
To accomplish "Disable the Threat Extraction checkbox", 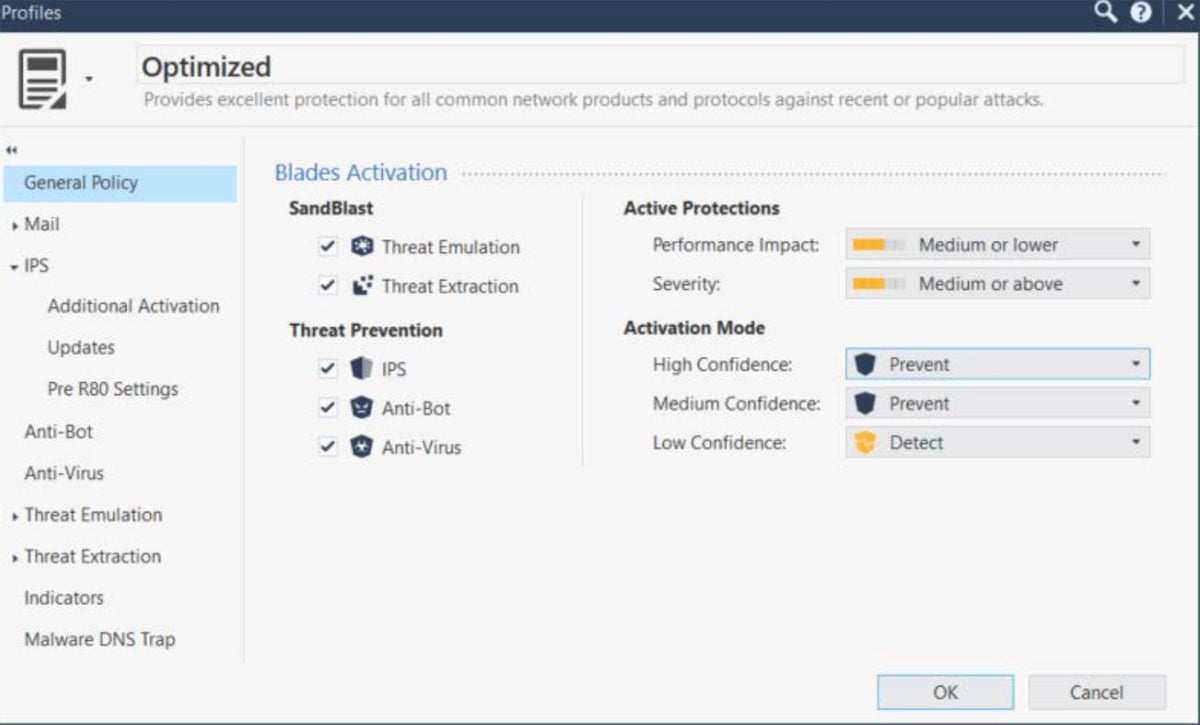I will coord(327,286).
